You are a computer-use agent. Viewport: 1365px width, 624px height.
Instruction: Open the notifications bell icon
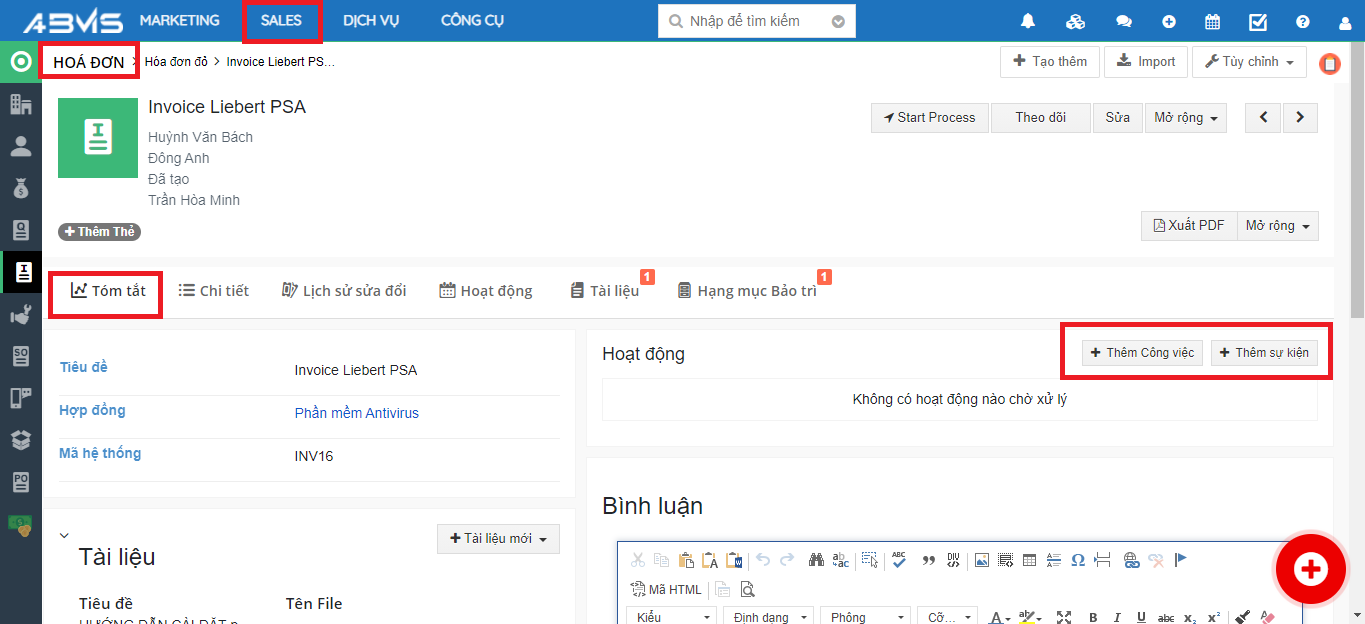click(1028, 21)
